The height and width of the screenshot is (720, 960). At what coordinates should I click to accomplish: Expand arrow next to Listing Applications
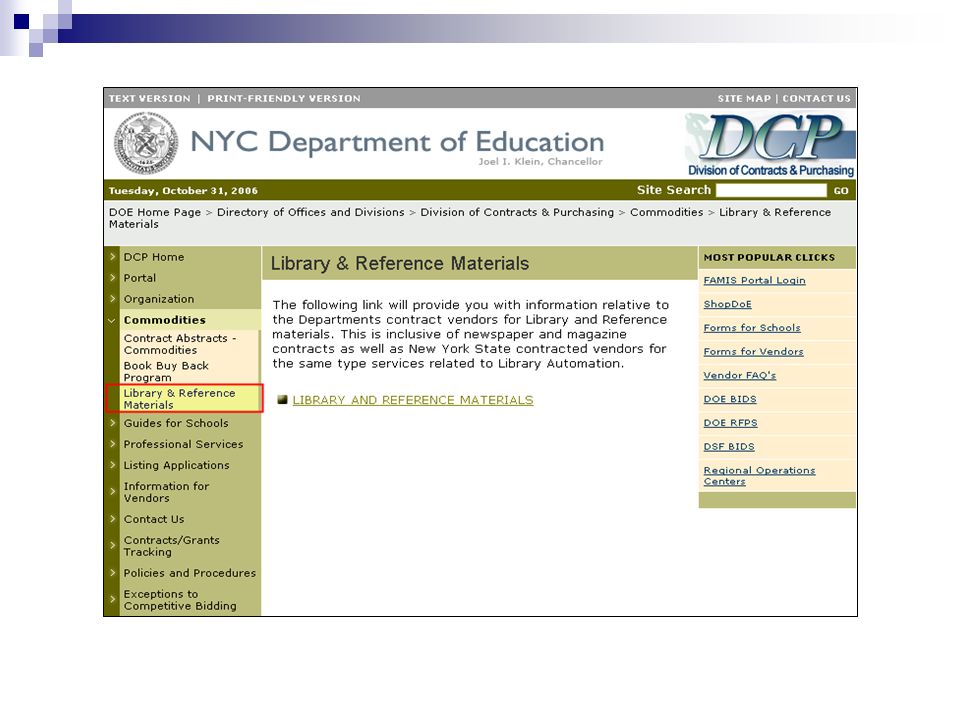tap(112, 465)
